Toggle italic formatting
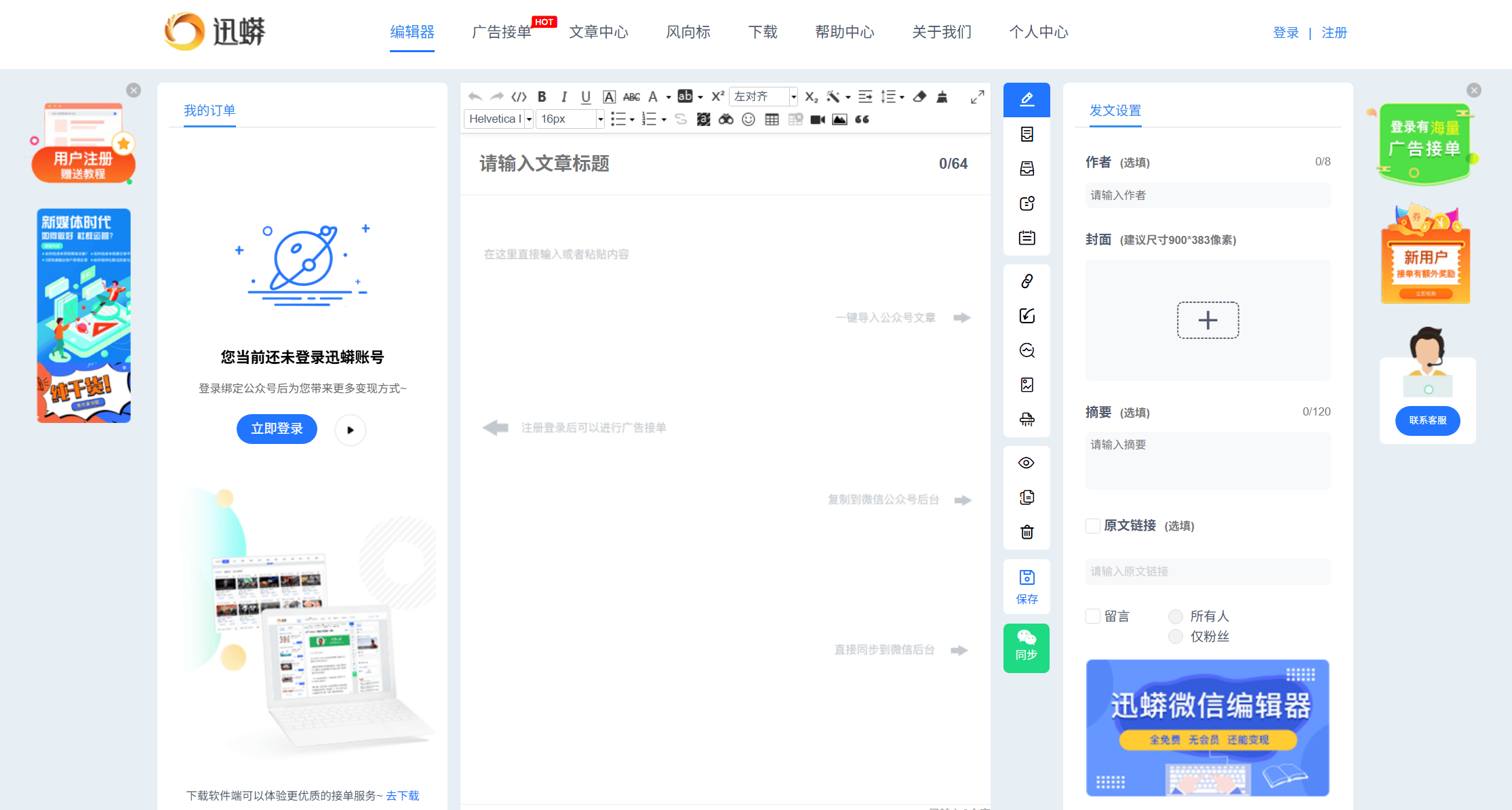 563,97
